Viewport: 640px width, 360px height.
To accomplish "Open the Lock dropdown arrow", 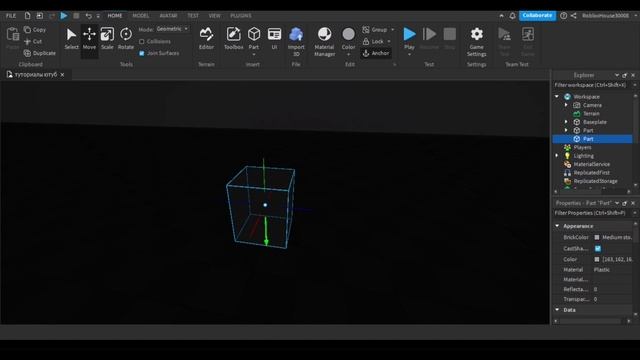I will point(389,42).
